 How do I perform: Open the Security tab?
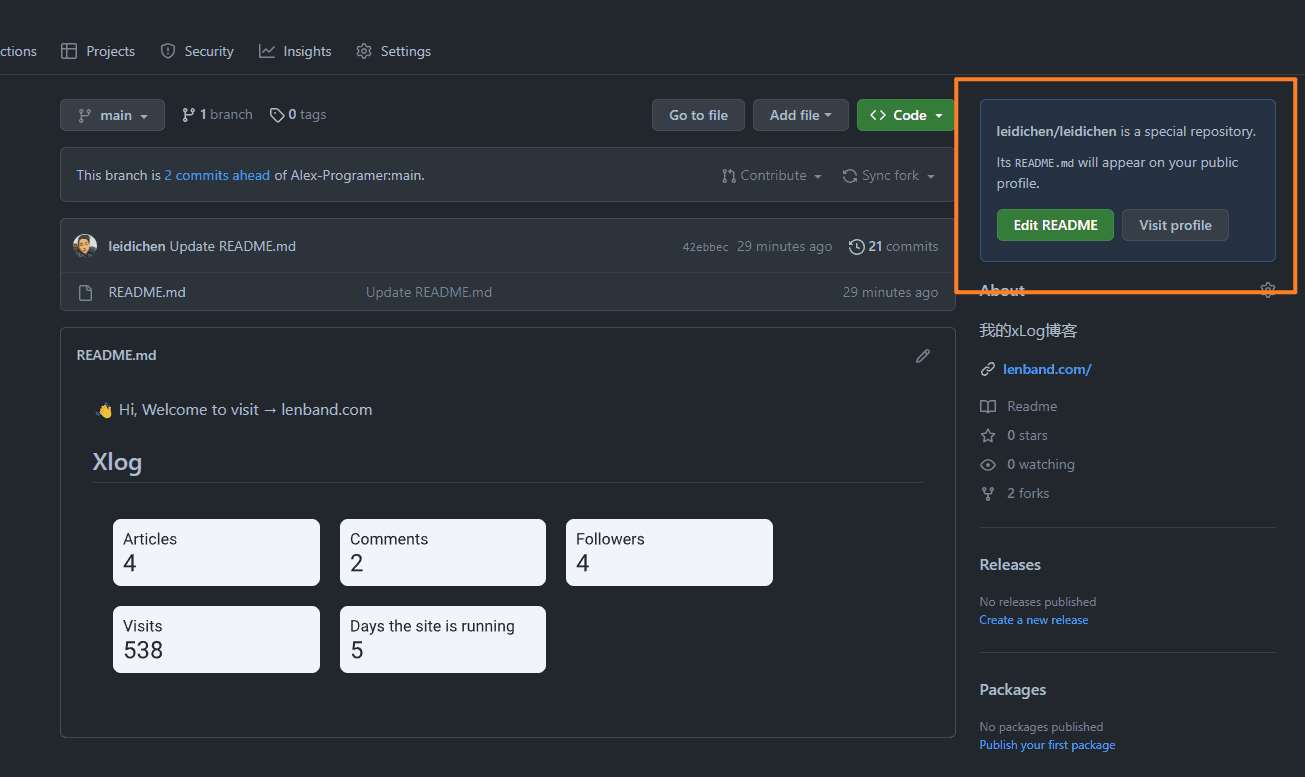tap(197, 51)
